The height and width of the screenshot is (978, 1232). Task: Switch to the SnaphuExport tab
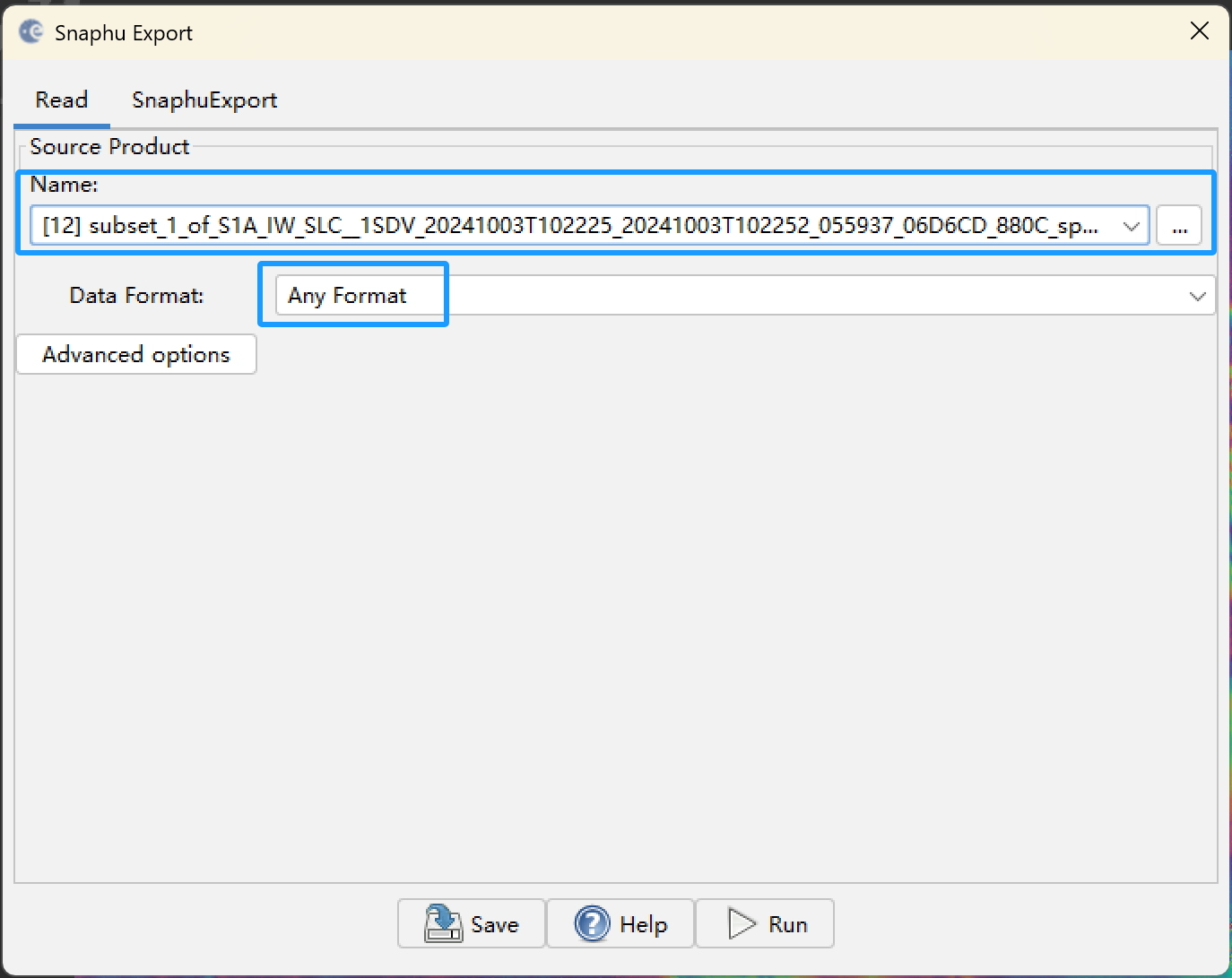[x=204, y=100]
